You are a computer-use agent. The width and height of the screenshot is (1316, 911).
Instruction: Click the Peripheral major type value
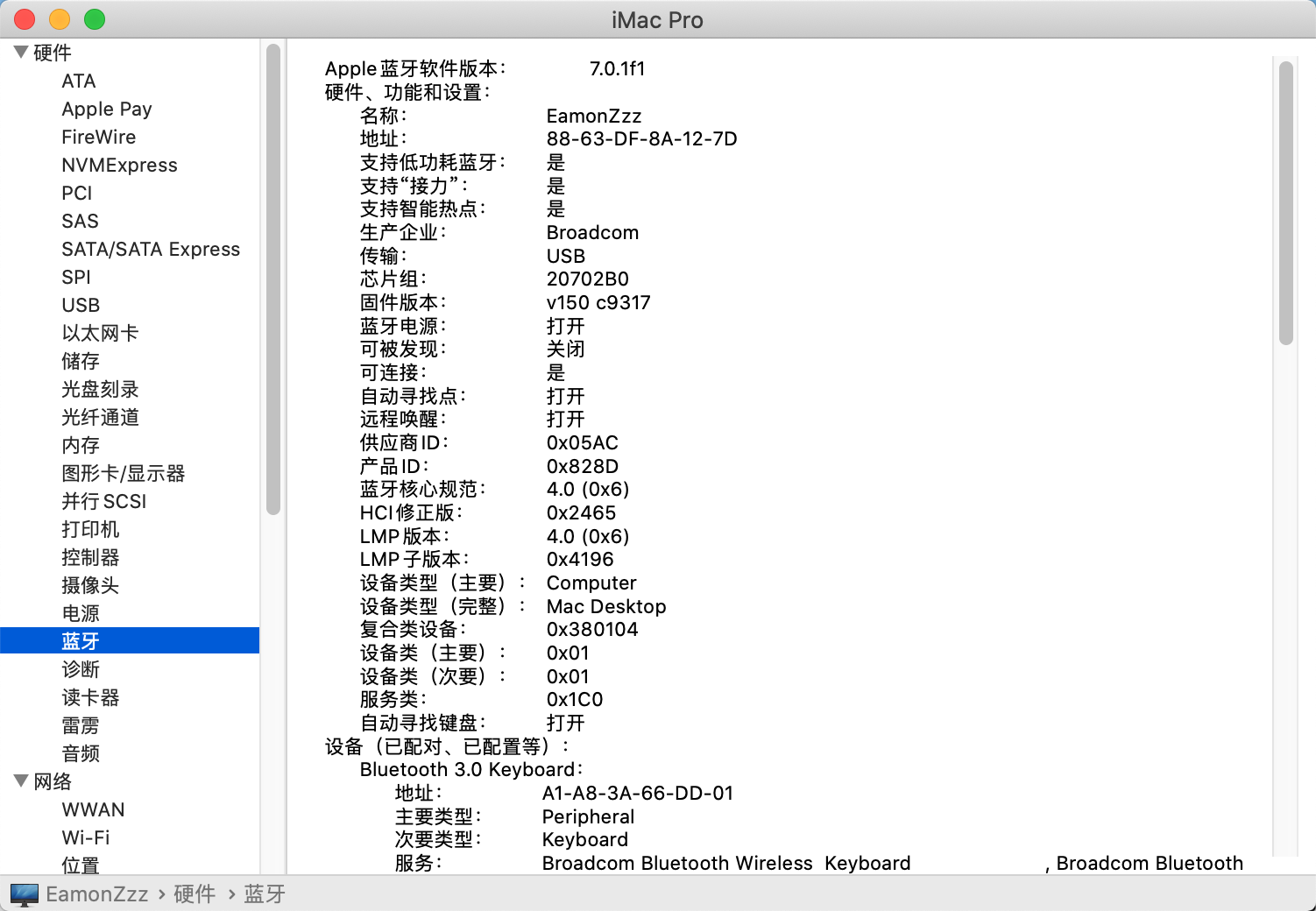click(588, 816)
